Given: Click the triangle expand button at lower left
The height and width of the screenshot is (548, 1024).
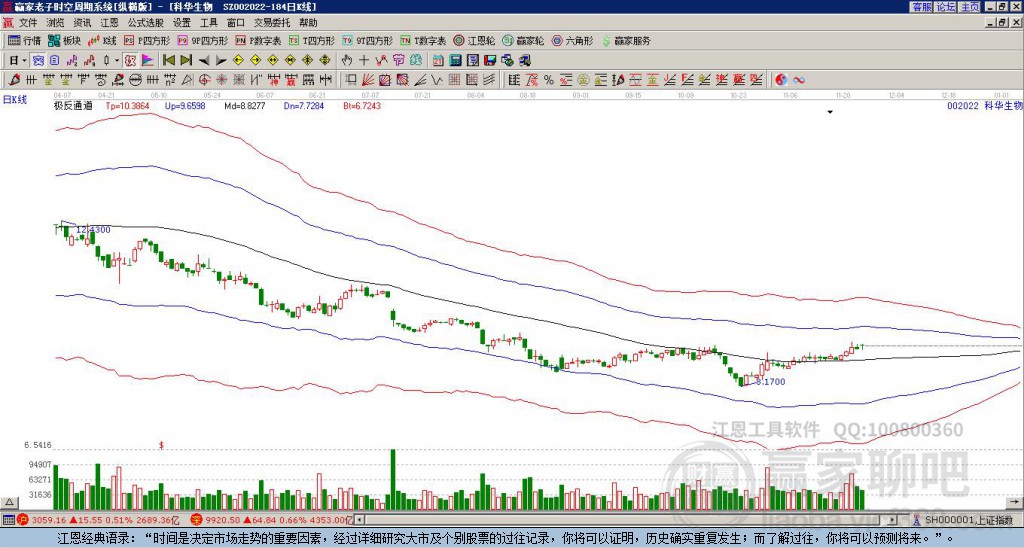Looking at the screenshot, I should point(9,502).
